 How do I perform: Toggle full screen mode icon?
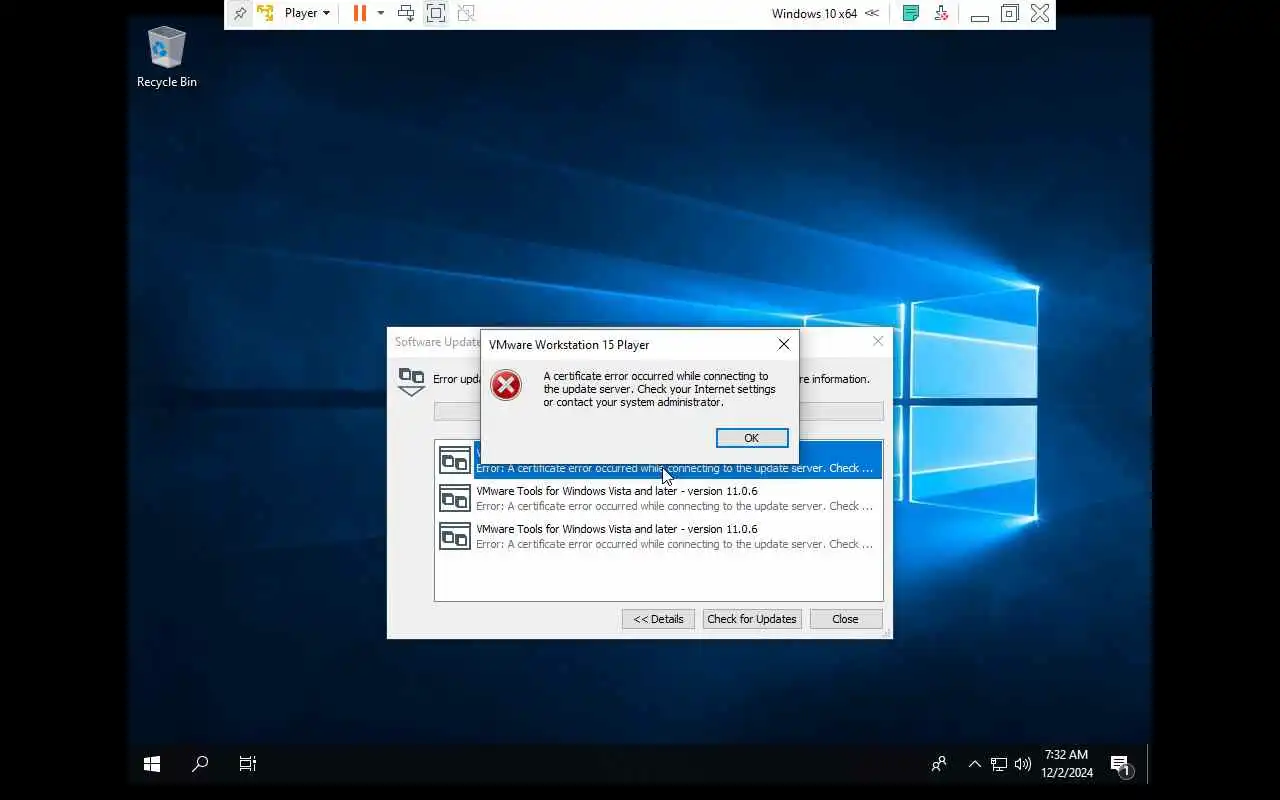[x=436, y=13]
